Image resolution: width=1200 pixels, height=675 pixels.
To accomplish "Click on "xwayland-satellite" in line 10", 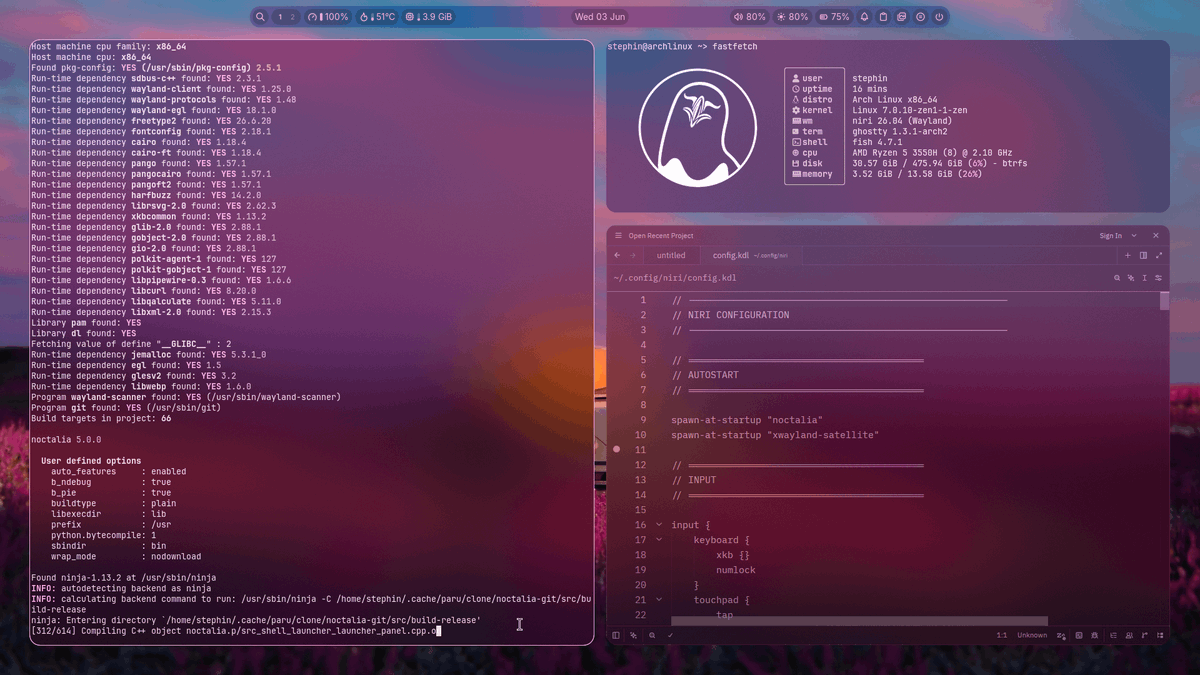I will coord(823,435).
